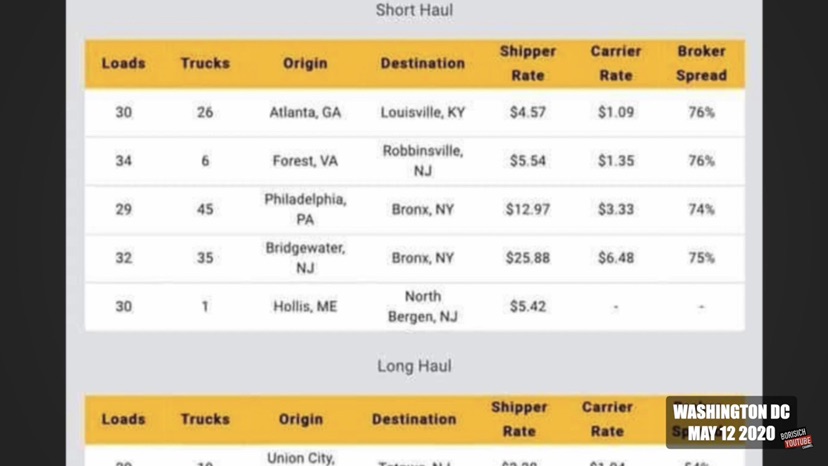This screenshot has width=828, height=466.
Task: Select the Loads column header in Short Haul
Action: click(123, 63)
